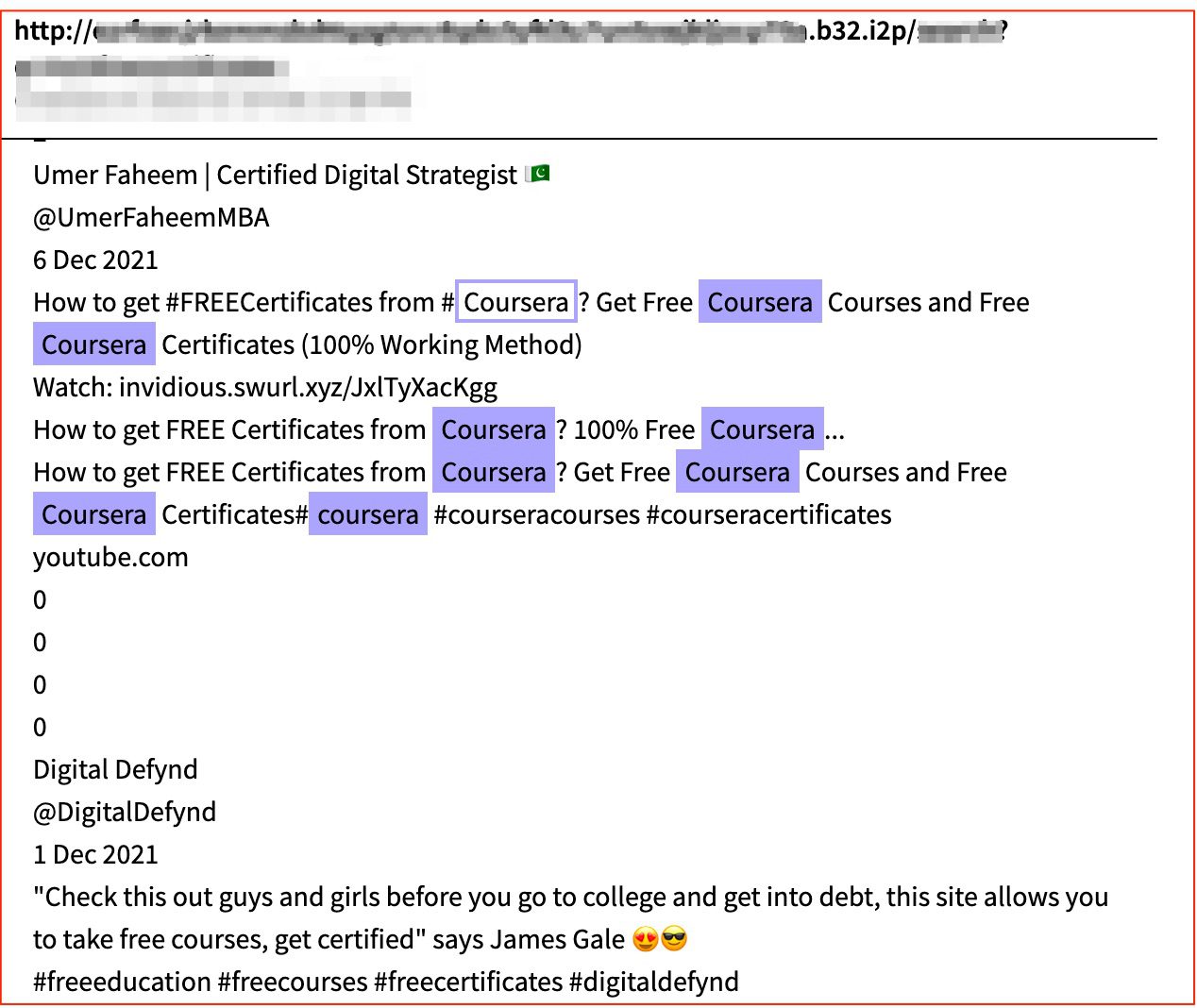
Task: Open the #freeeducation hashtag
Action: [x=122, y=983]
